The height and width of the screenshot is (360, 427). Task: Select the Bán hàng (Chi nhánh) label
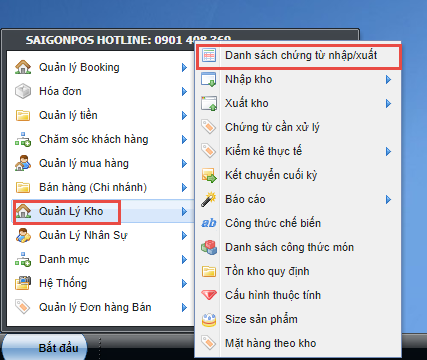pyautogui.click(x=93, y=187)
